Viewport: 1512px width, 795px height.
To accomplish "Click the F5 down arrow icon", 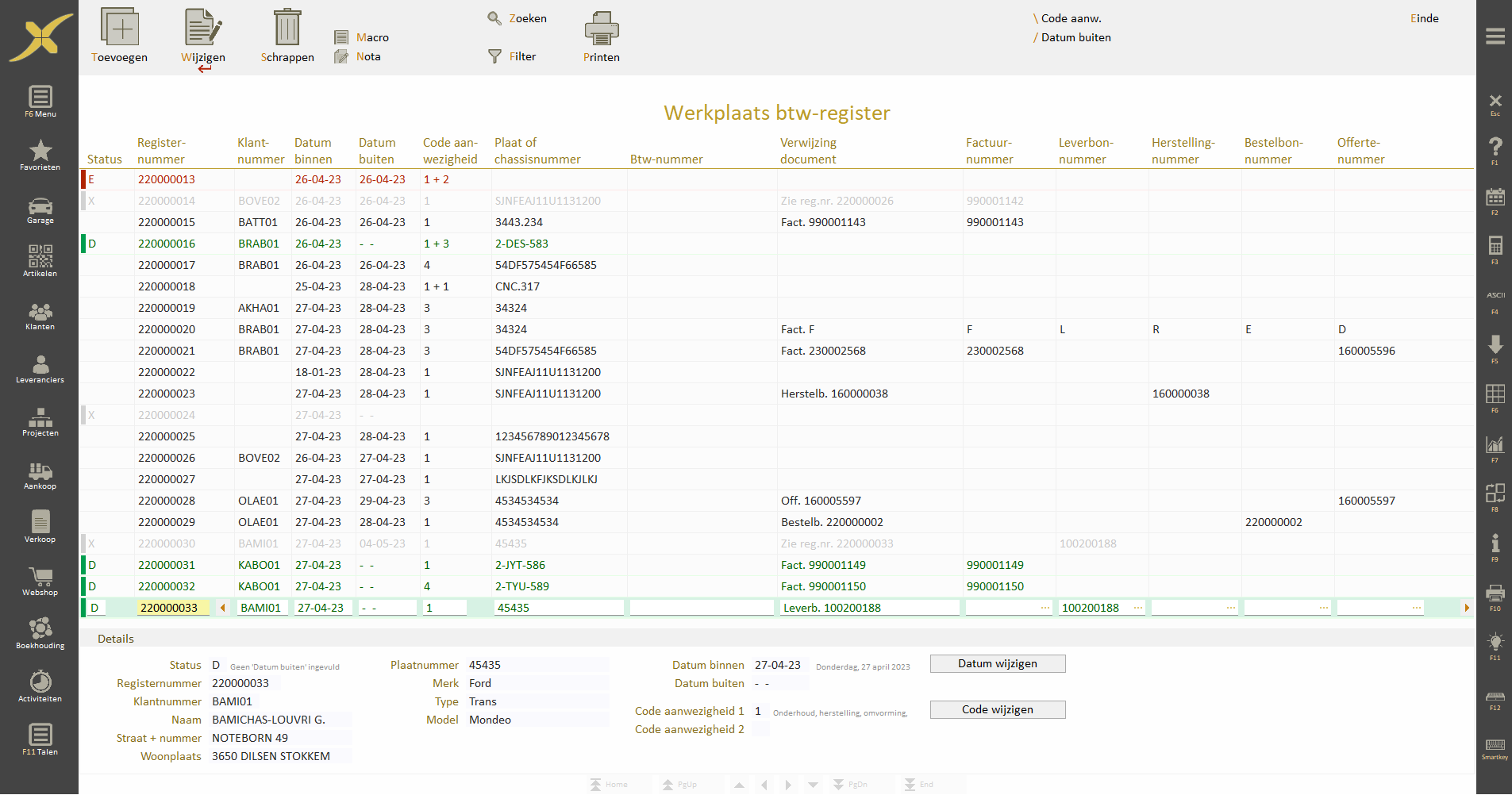I will click(1495, 348).
